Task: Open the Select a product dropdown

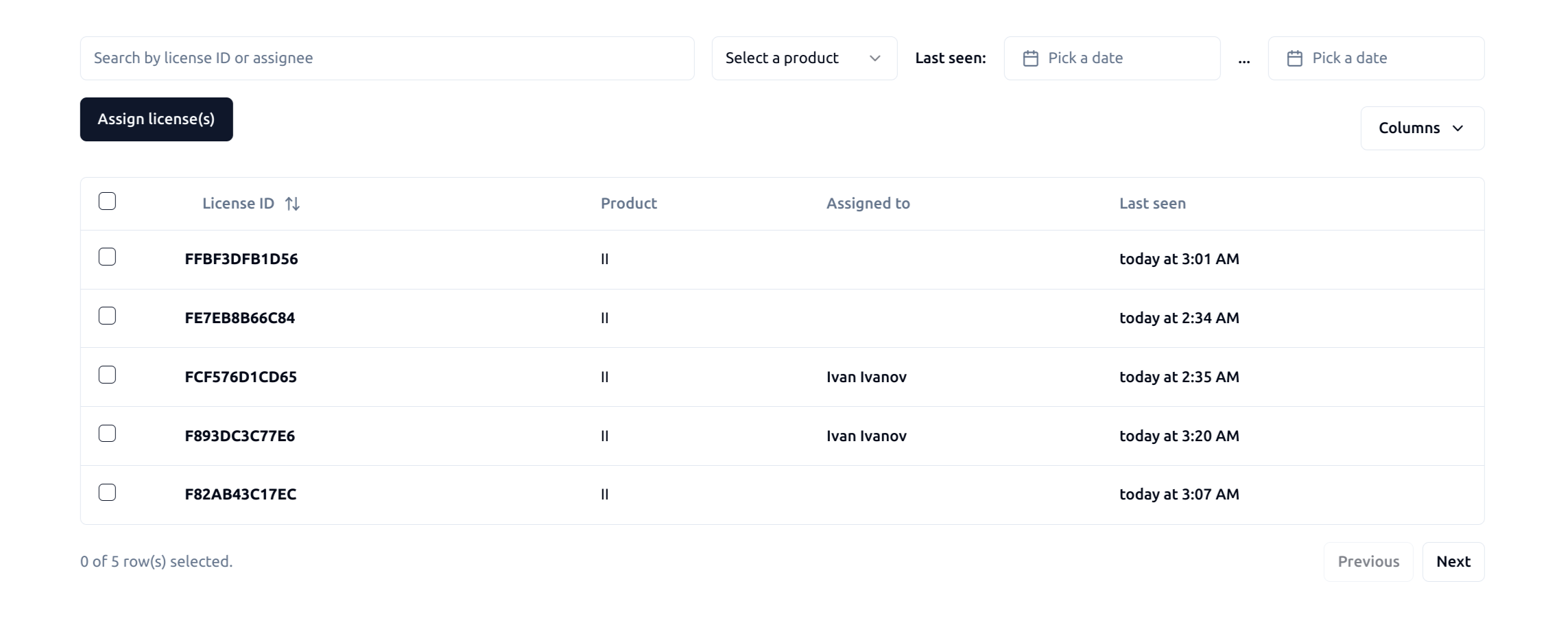Action: click(804, 58)
